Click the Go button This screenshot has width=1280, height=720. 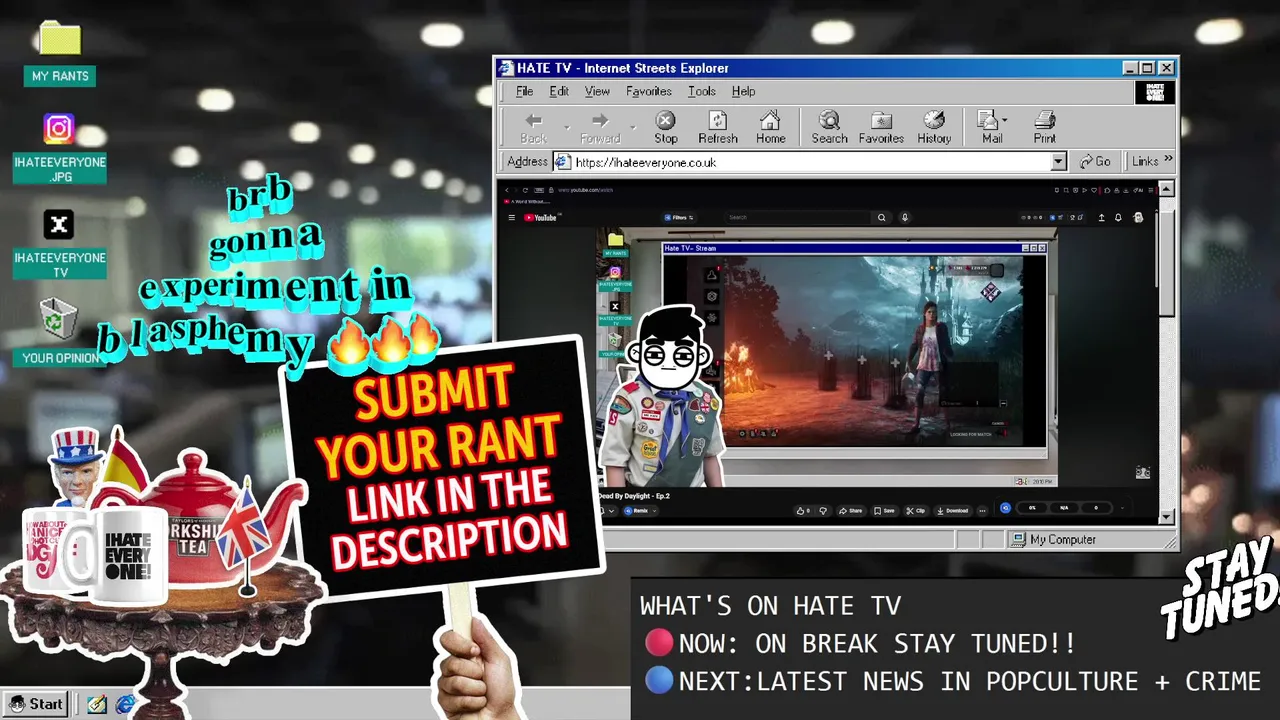click(1096, 162)
